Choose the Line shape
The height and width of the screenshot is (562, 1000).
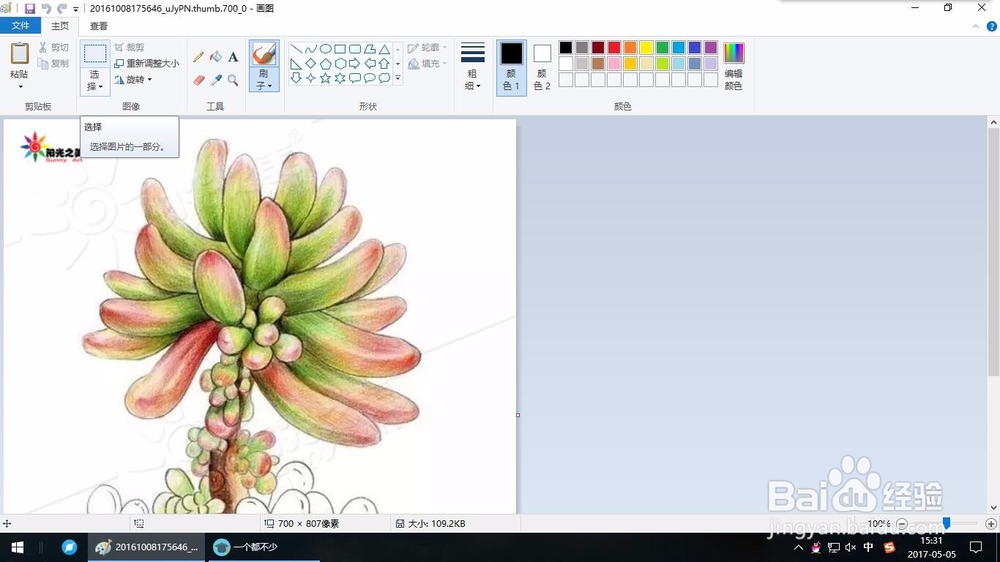tap(295, 49)
